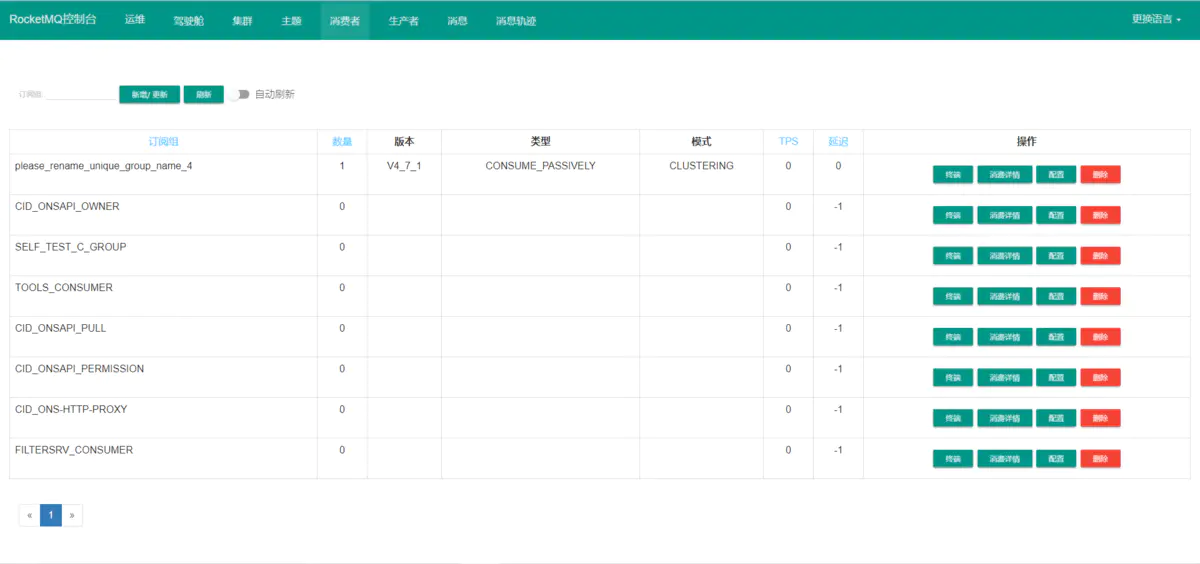Open 终端 for CID_ONSAPI_PERMISSION
1200x564 pixels.
click(953, 377)
